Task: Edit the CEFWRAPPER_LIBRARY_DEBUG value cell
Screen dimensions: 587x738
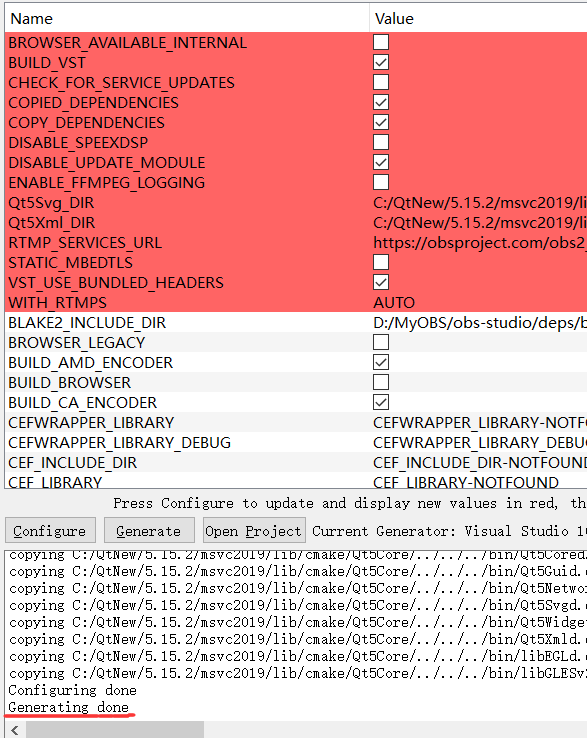Action: click(x=480, y=443)
